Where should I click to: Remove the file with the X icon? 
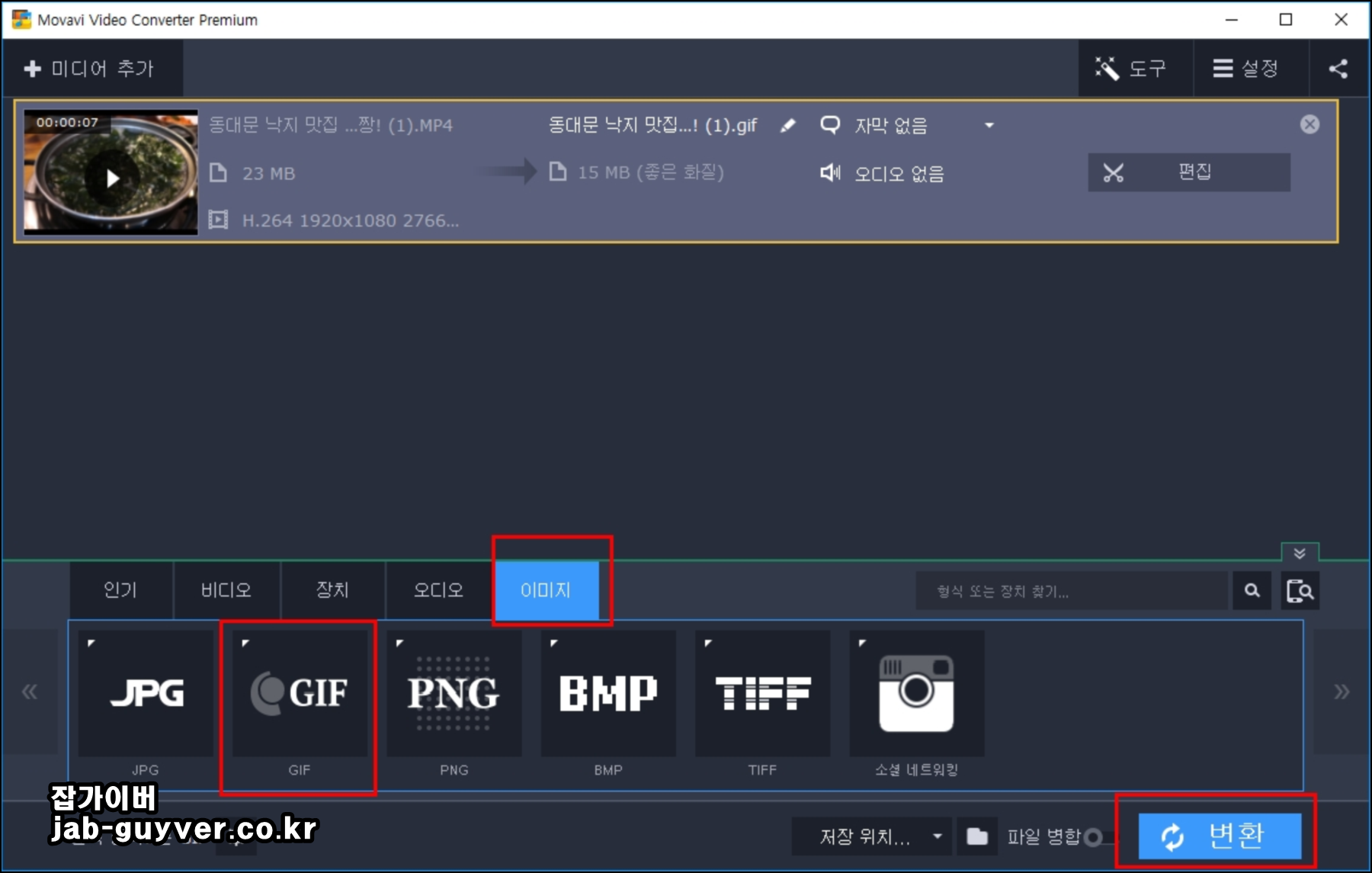[1309, 124]
